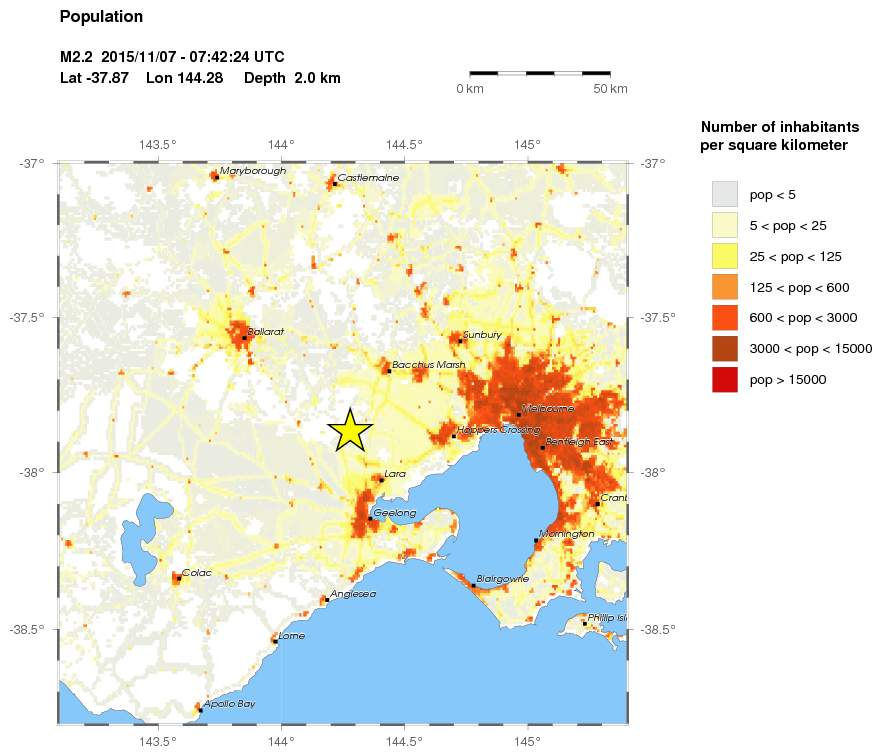The height and width of the screenshot is (756, 882).
Task: Expand the '125 < pop < 600' legend category
Action: (x=724, y=287)
